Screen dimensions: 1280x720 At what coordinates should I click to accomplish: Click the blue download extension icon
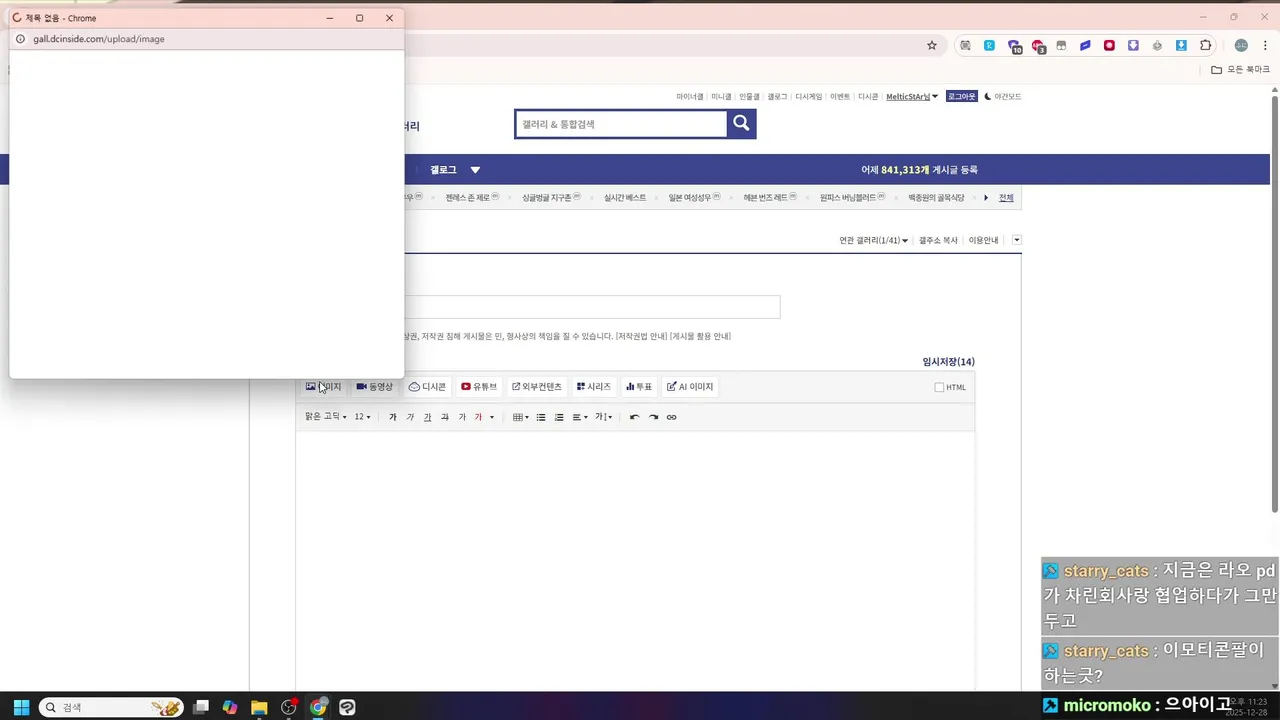(1181, 45)
